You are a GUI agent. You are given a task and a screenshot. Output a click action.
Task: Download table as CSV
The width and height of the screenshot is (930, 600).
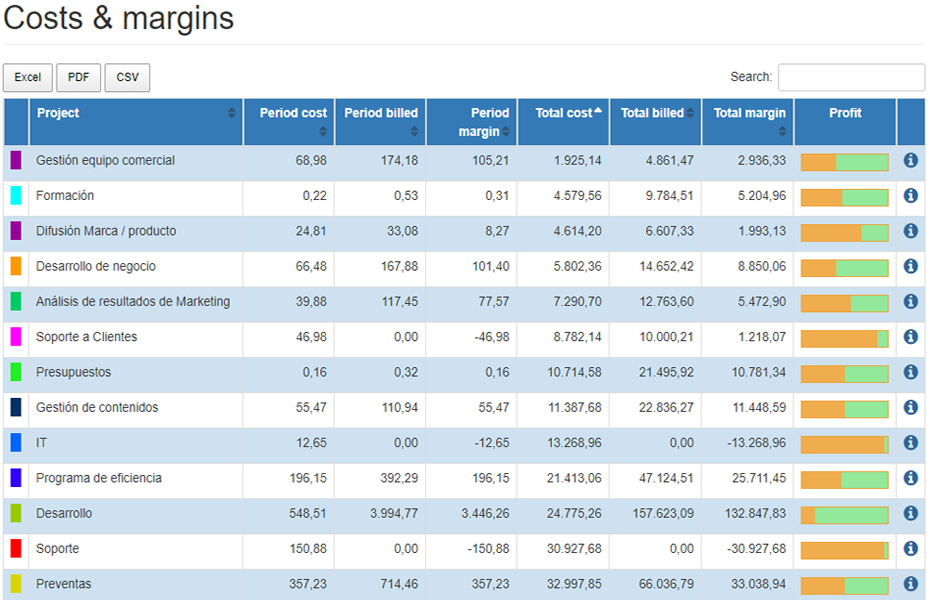[x=127, y=78]
